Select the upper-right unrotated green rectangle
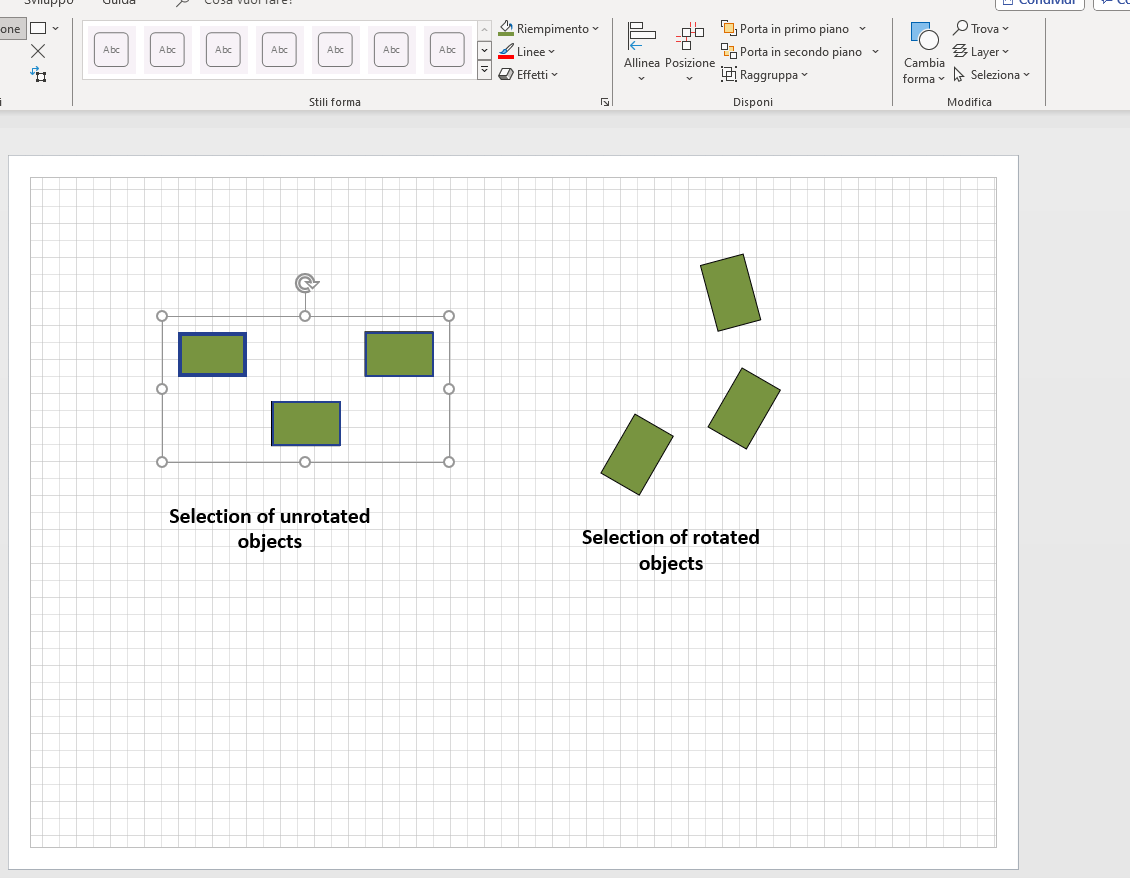The image size is (1130, 878). tap(399, 354)
